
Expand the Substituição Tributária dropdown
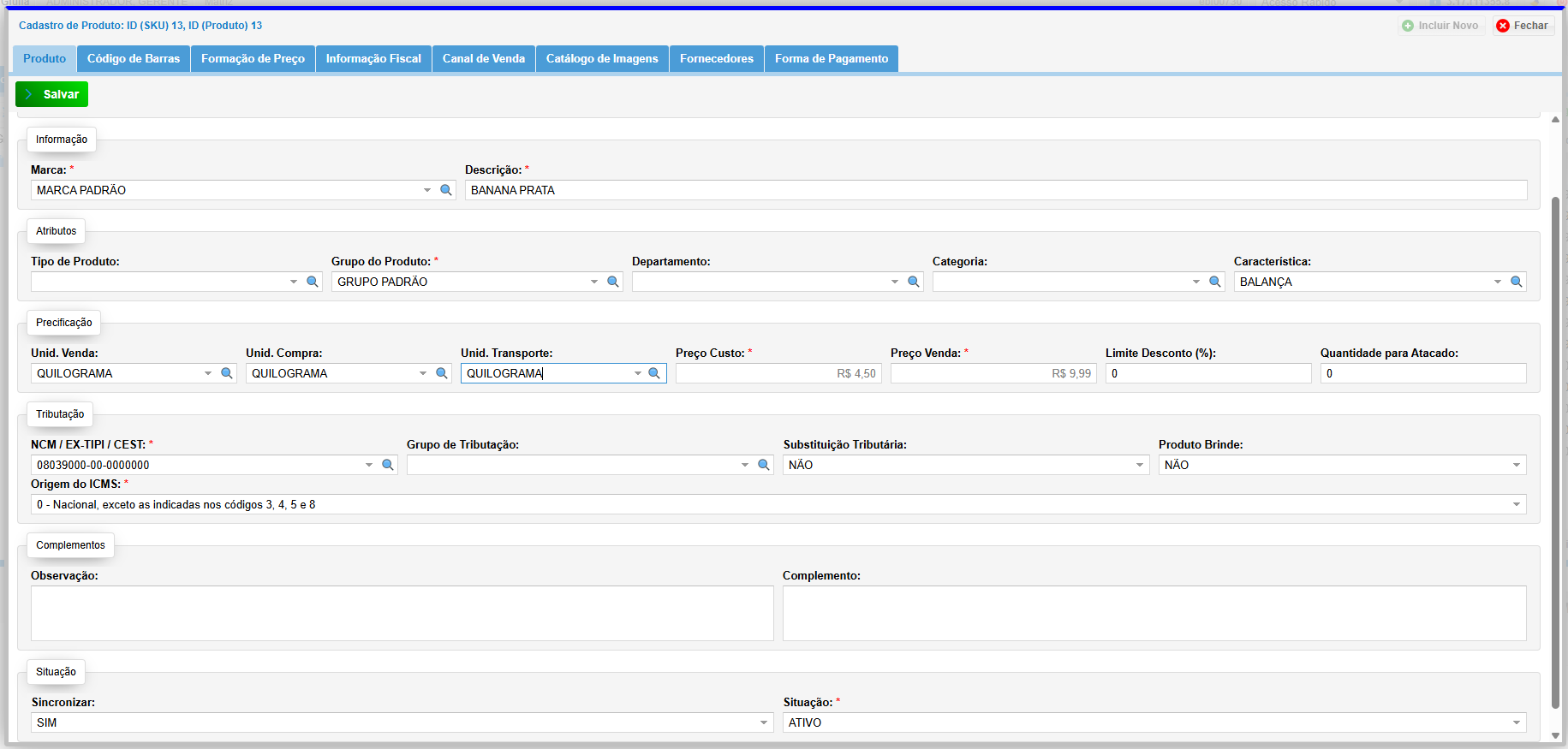pyautogui.click(x=1139, y=465)
